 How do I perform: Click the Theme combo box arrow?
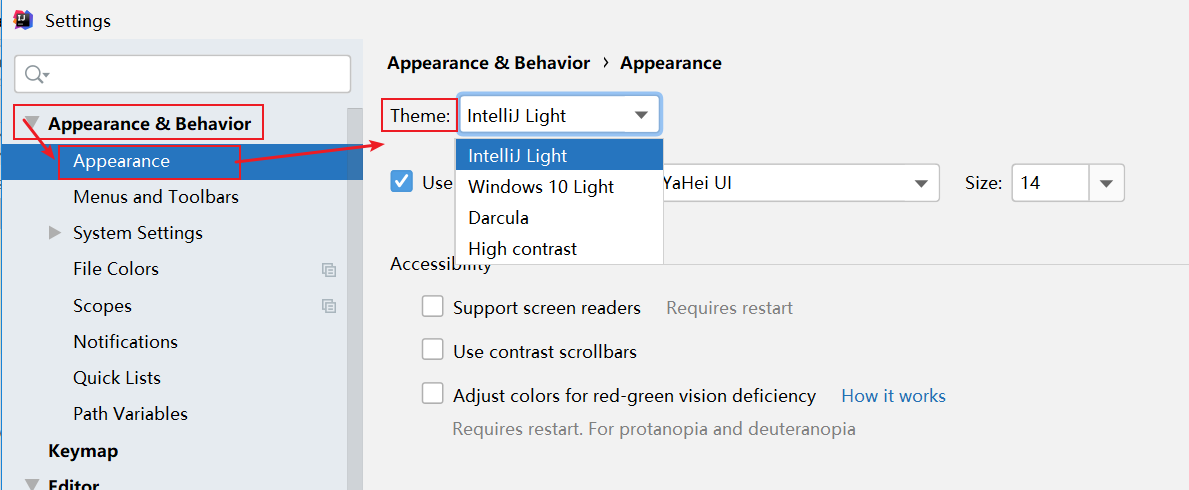[641, 115]
